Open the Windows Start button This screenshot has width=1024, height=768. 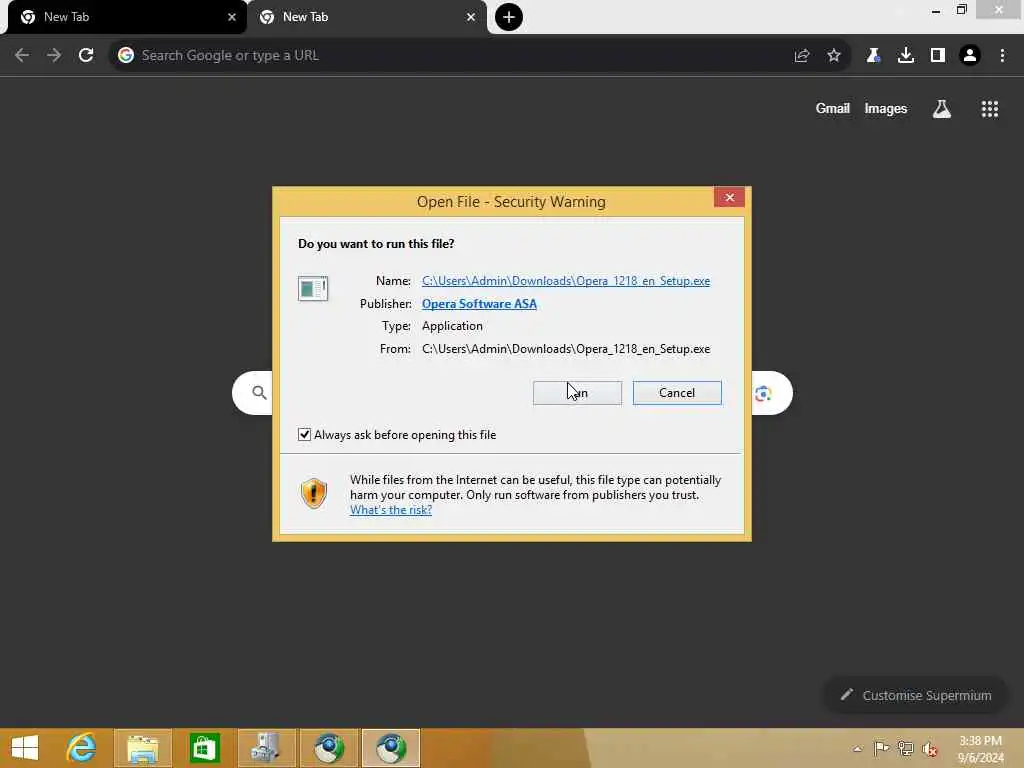pyautogui.click(x=25, y=748)
